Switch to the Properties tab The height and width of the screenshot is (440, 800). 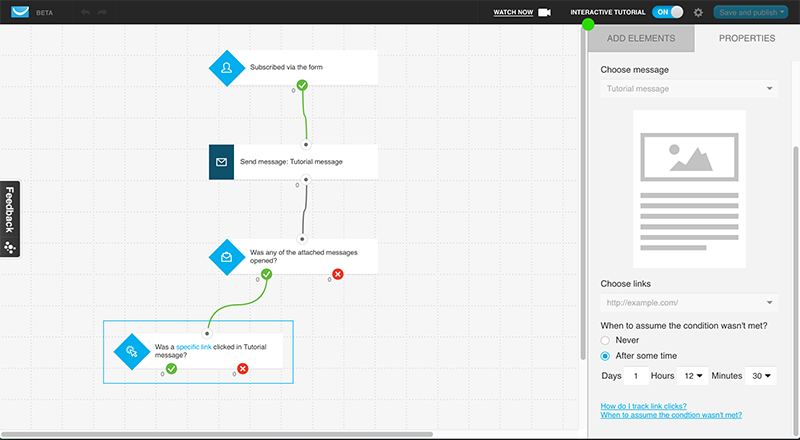click(747, 38)
